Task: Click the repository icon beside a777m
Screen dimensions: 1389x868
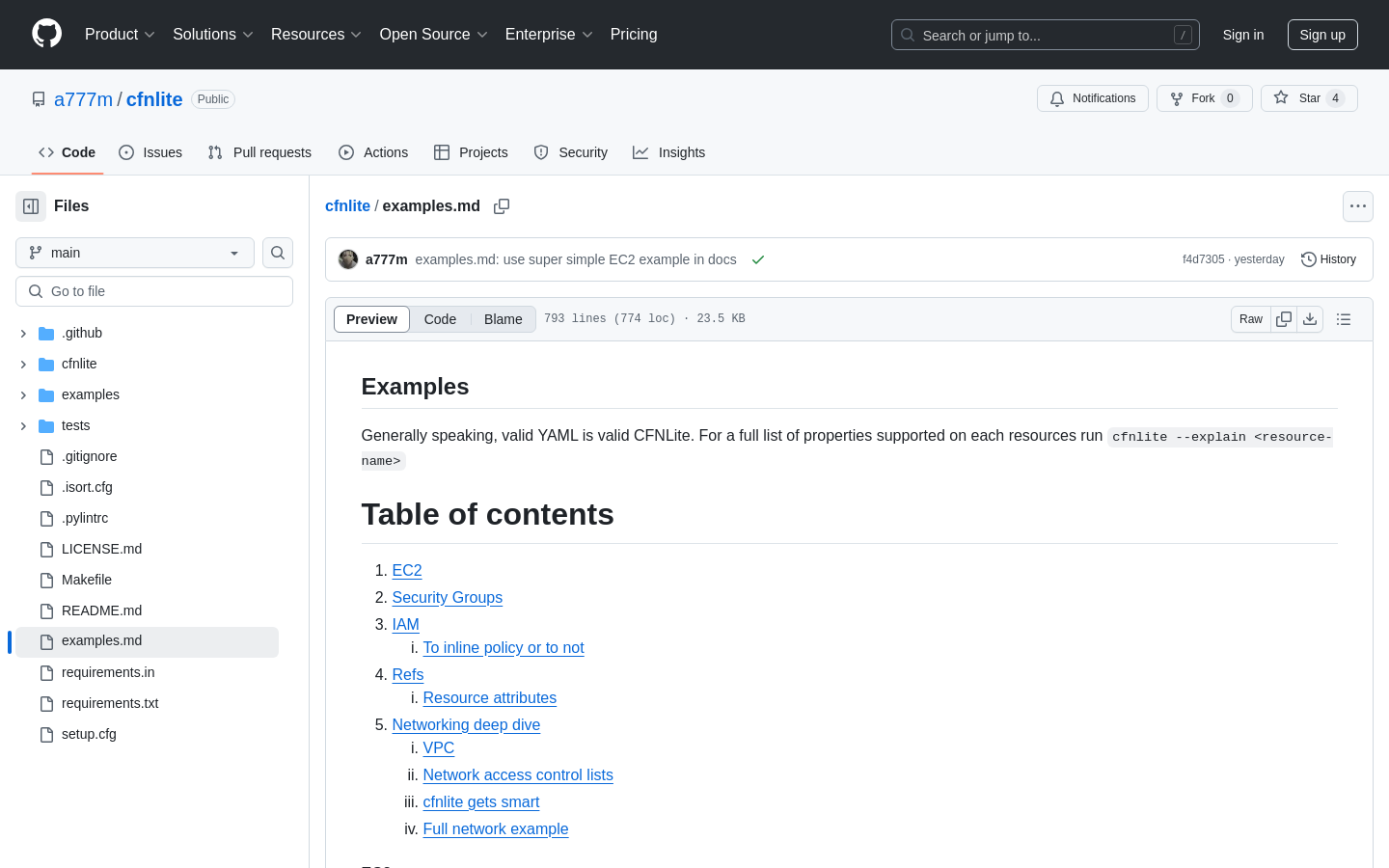Action: pos(39,99)
